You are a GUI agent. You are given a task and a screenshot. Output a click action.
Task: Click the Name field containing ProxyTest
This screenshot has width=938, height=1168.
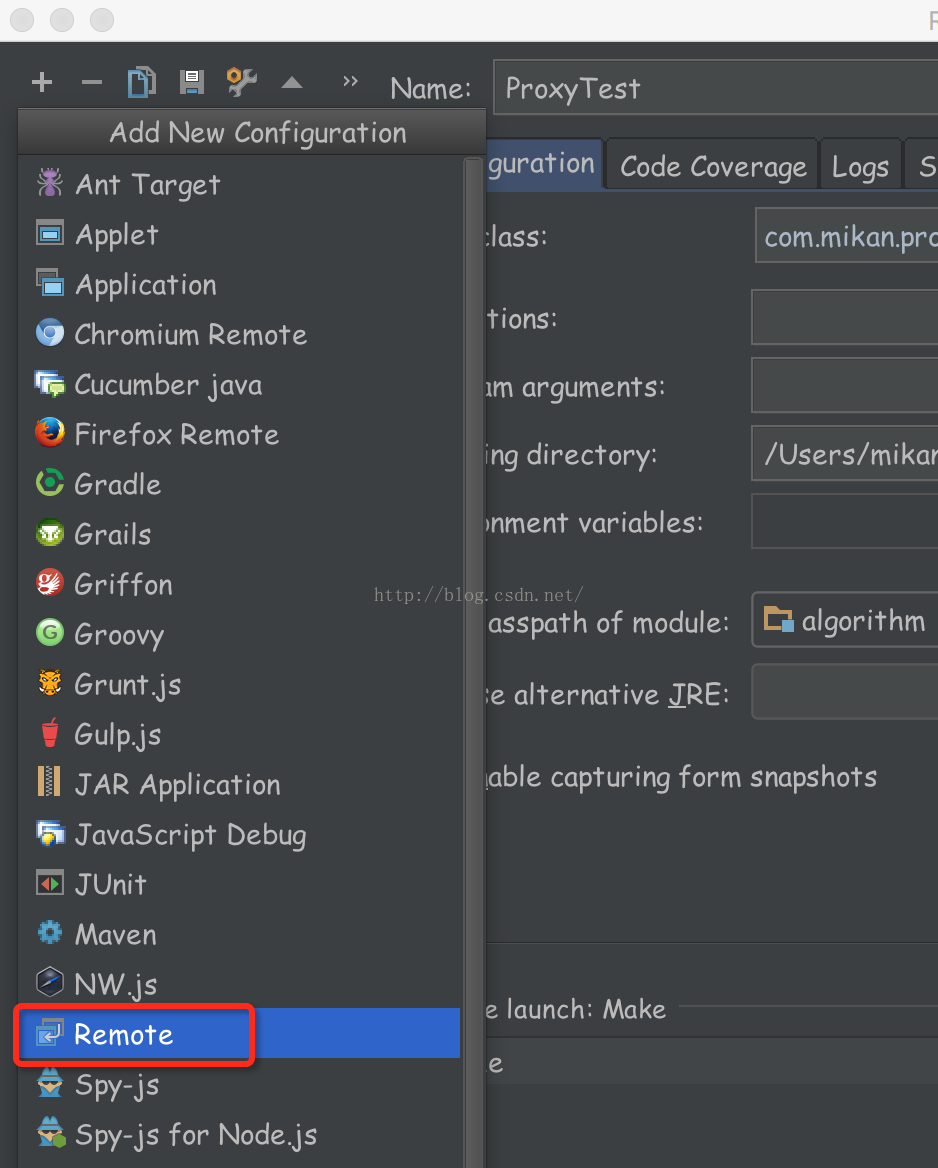tap(715, 87)
